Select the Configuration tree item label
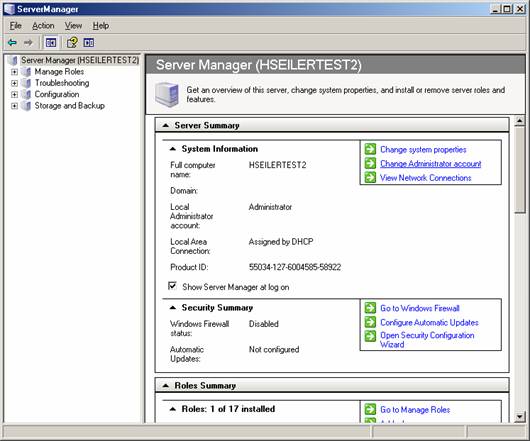 (x=57, y=94)
